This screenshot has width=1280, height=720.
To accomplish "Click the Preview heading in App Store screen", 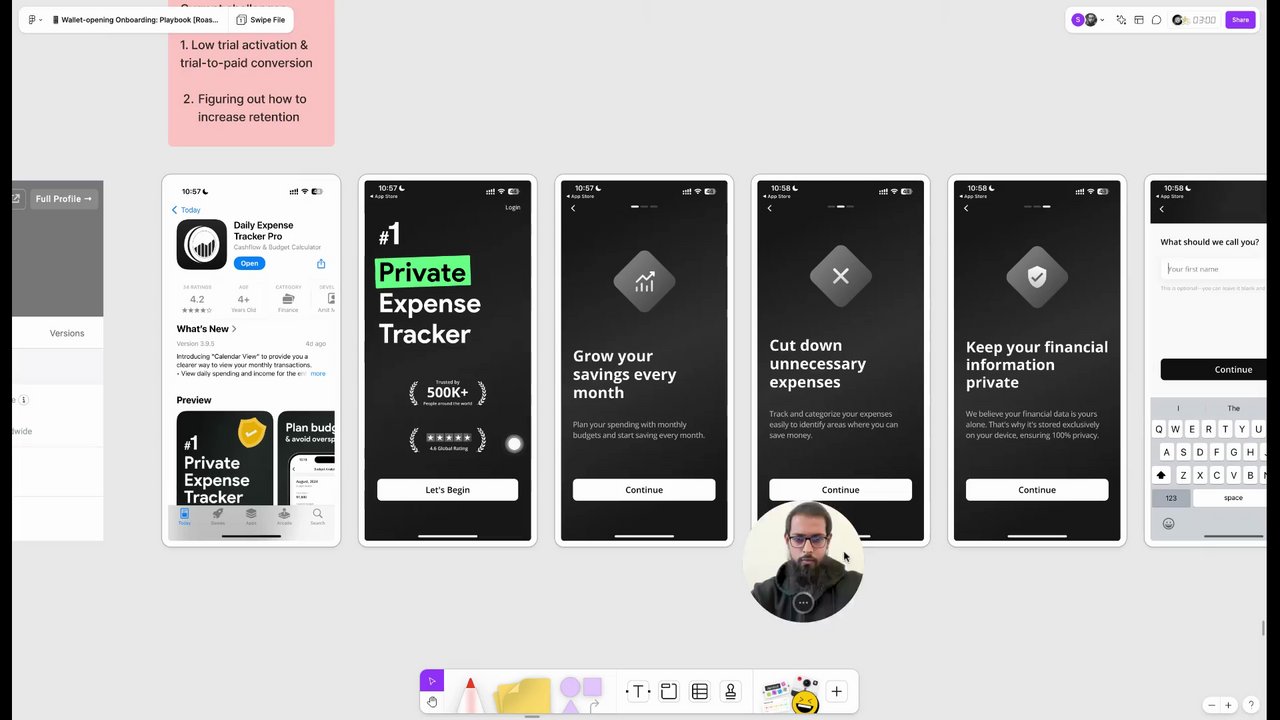I will click(x=194, y=400).
